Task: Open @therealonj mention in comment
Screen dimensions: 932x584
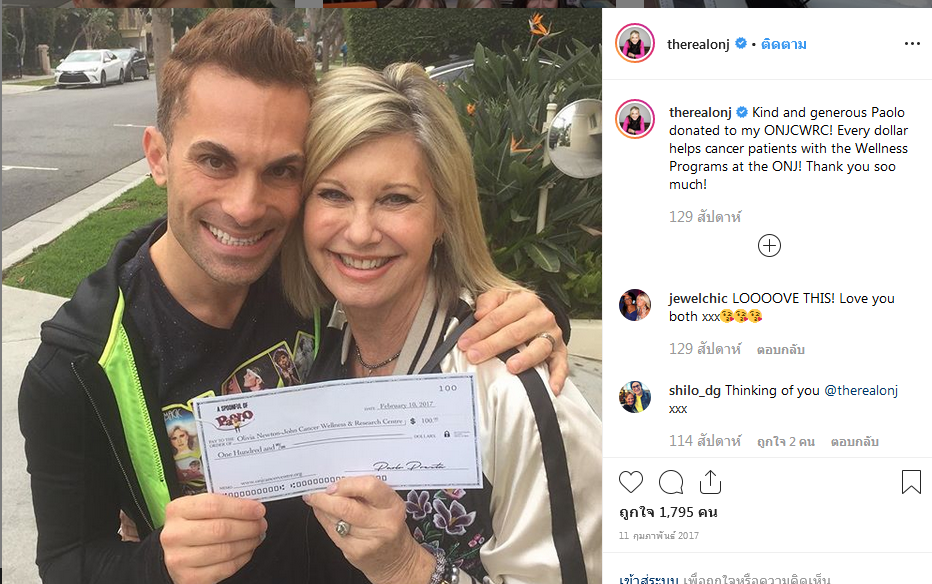Action: 861,390
